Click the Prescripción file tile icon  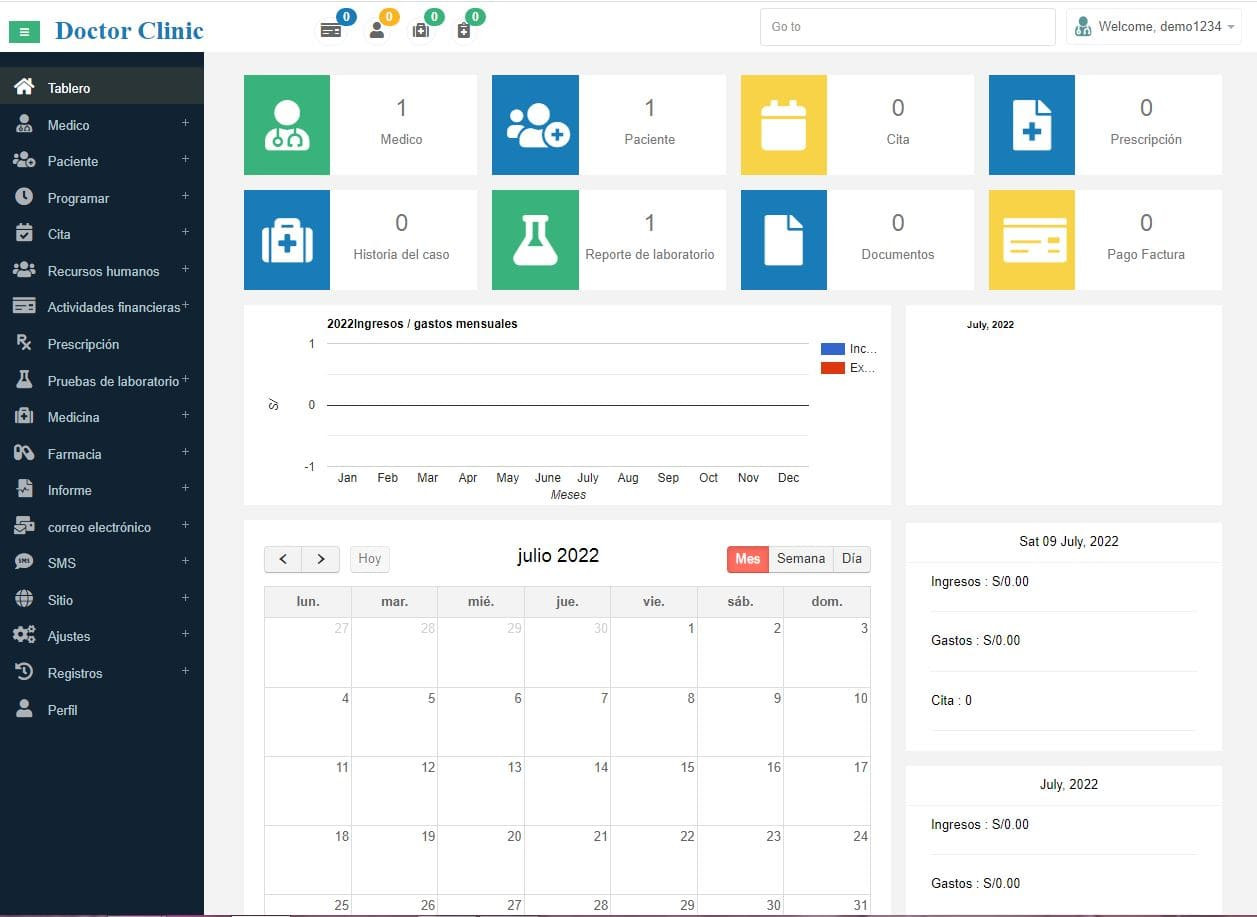click(x=1031, y=125)
